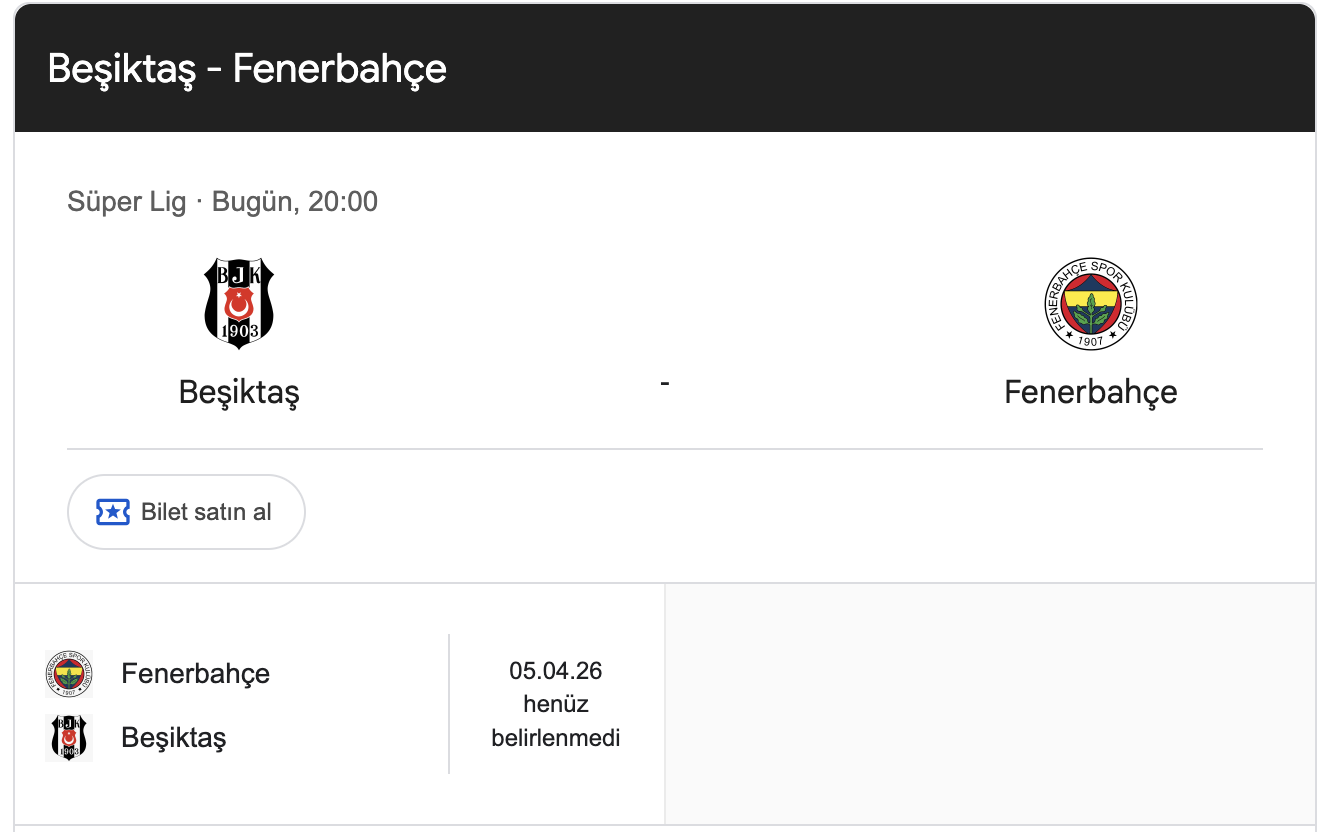The height and width of the screenshot is (832, 1330).
Task: Click the score dash between the teams
Action: click(x=664, y=383)
